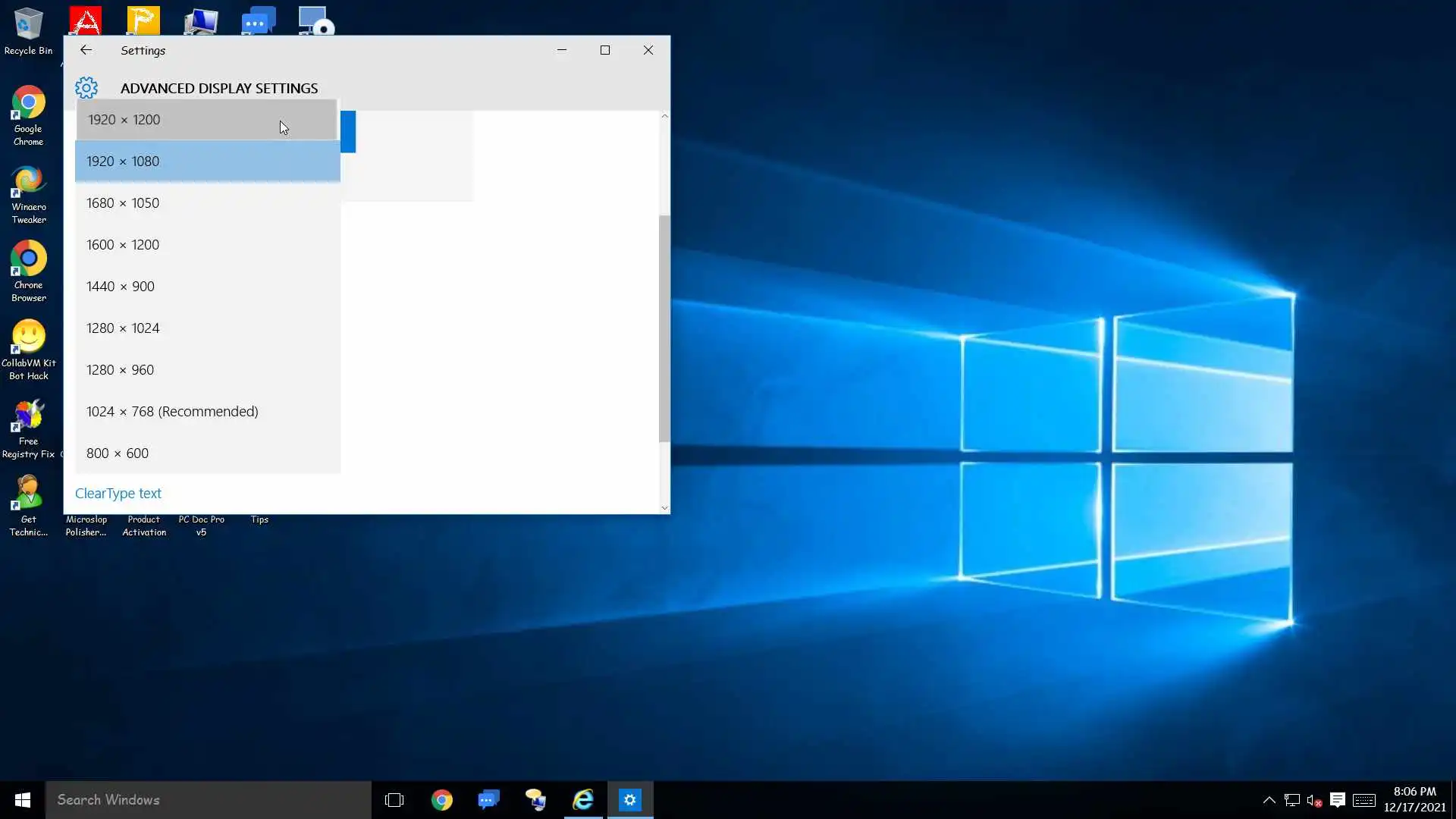The width and height of the screenshot is (1456, 819).
Task: Click the Task View taskbar icon
Action: pos(394,800)
